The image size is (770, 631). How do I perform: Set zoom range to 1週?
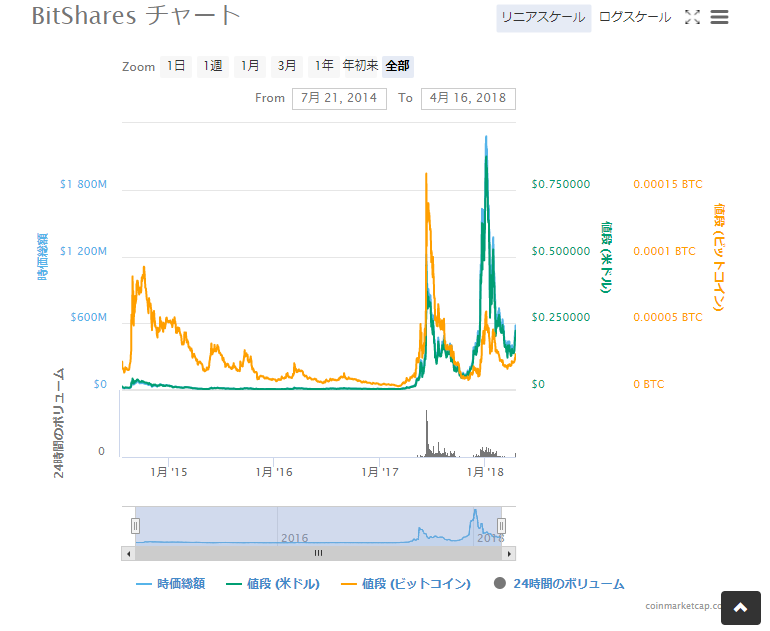coord(213,66)
